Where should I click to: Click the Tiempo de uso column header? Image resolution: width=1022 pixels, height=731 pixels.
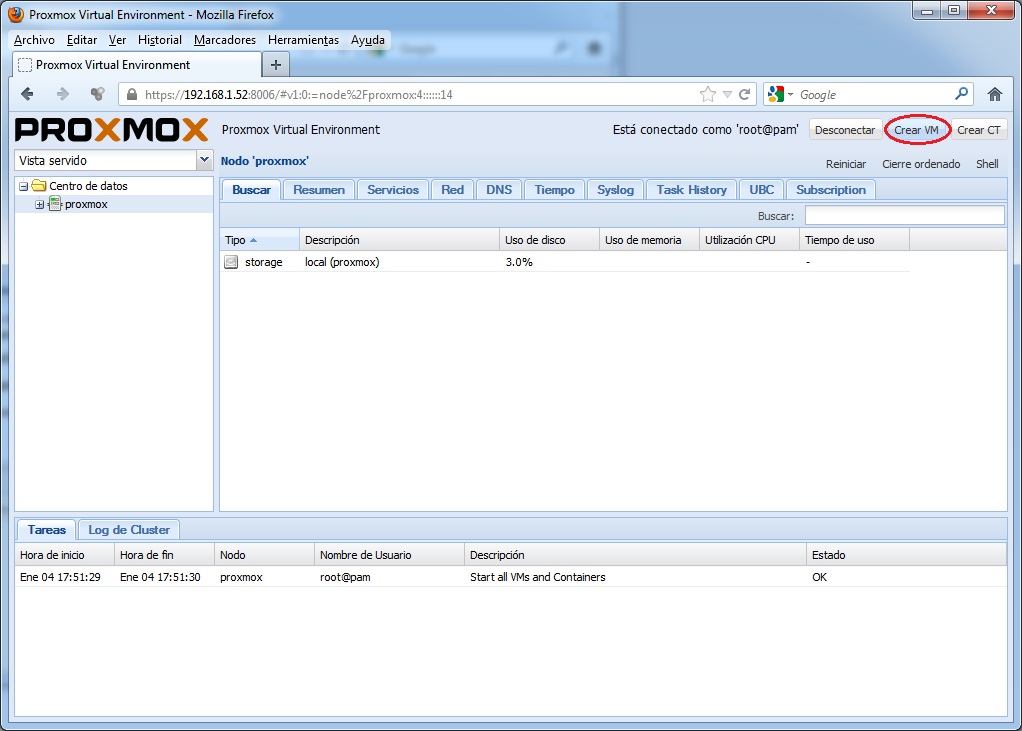coord(854,240)
